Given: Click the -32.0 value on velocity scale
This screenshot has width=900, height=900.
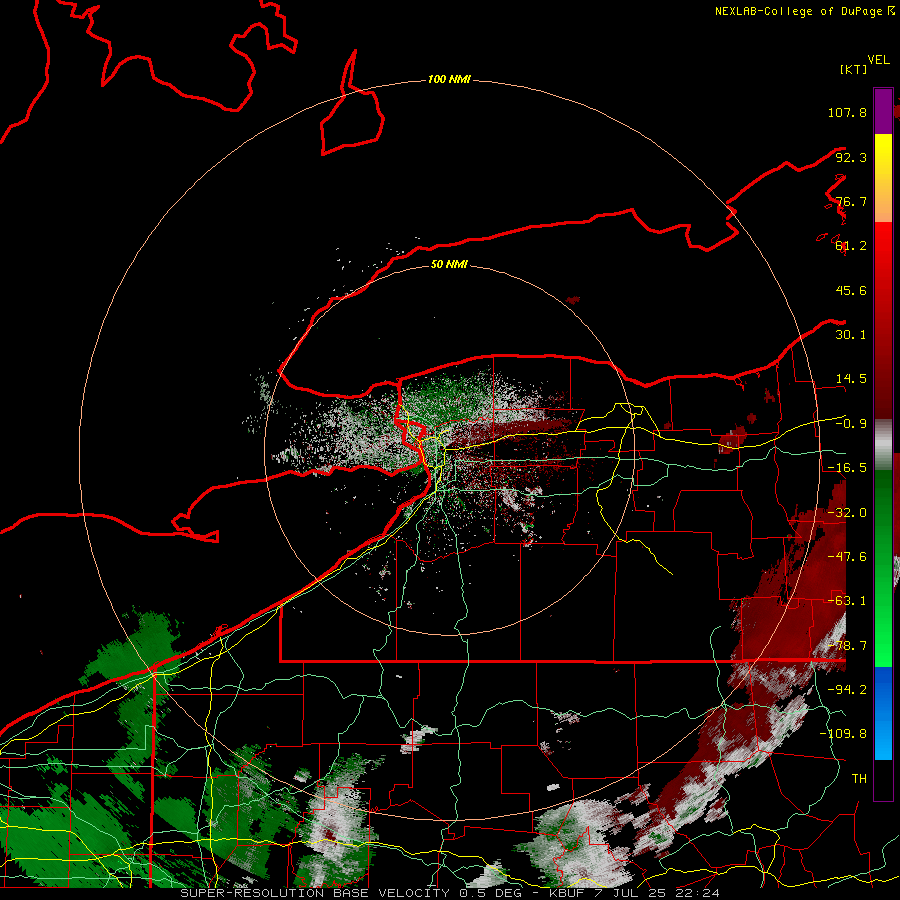Looking at the screenshot, I should click(847, 513).
